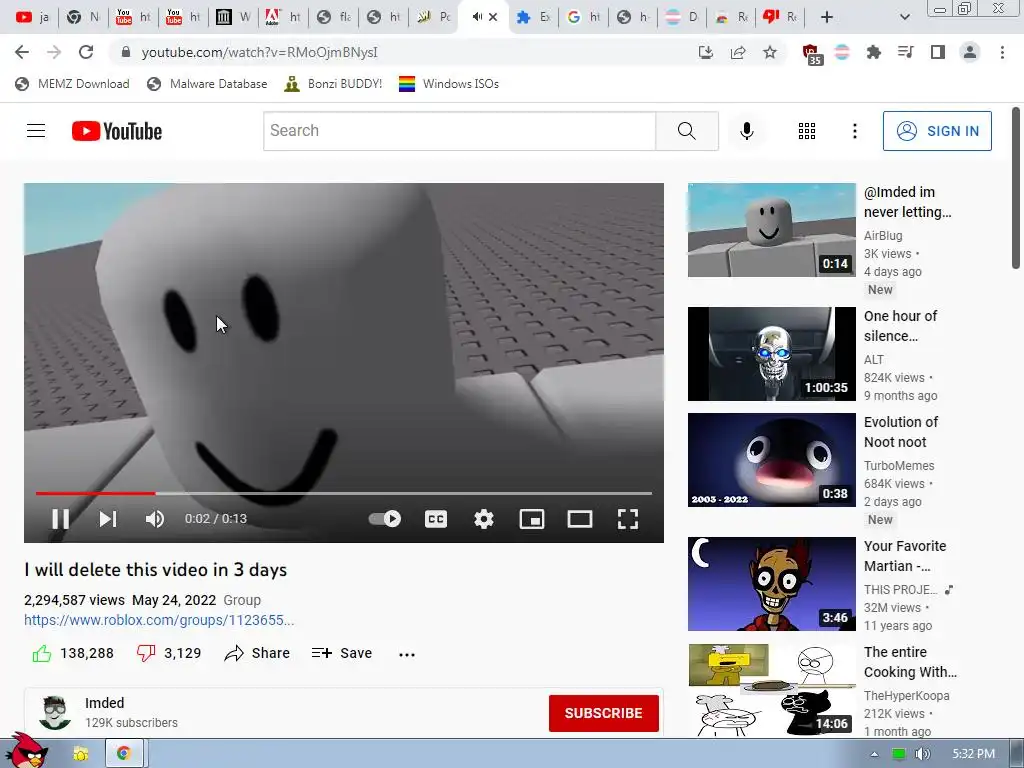1024x768 pixels.
Task: Open the uBlock extension showing 35
Action: tap(812, 54)
